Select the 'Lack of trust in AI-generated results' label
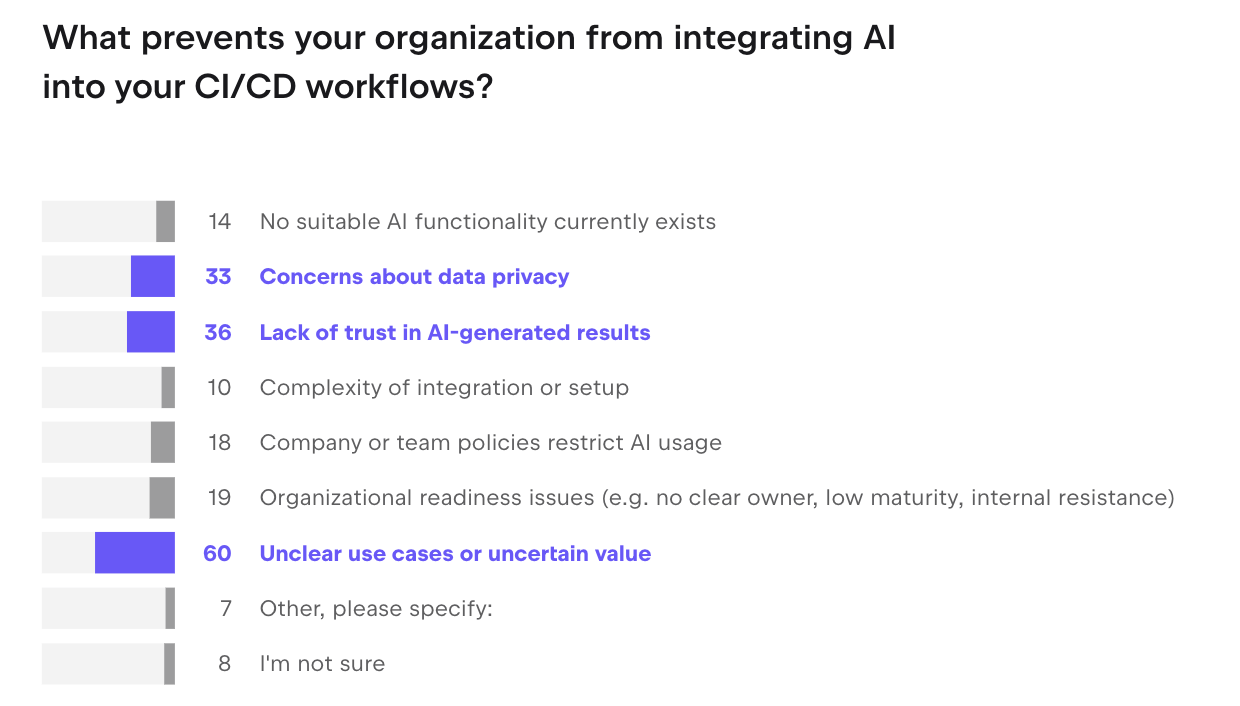 [455, 332]
